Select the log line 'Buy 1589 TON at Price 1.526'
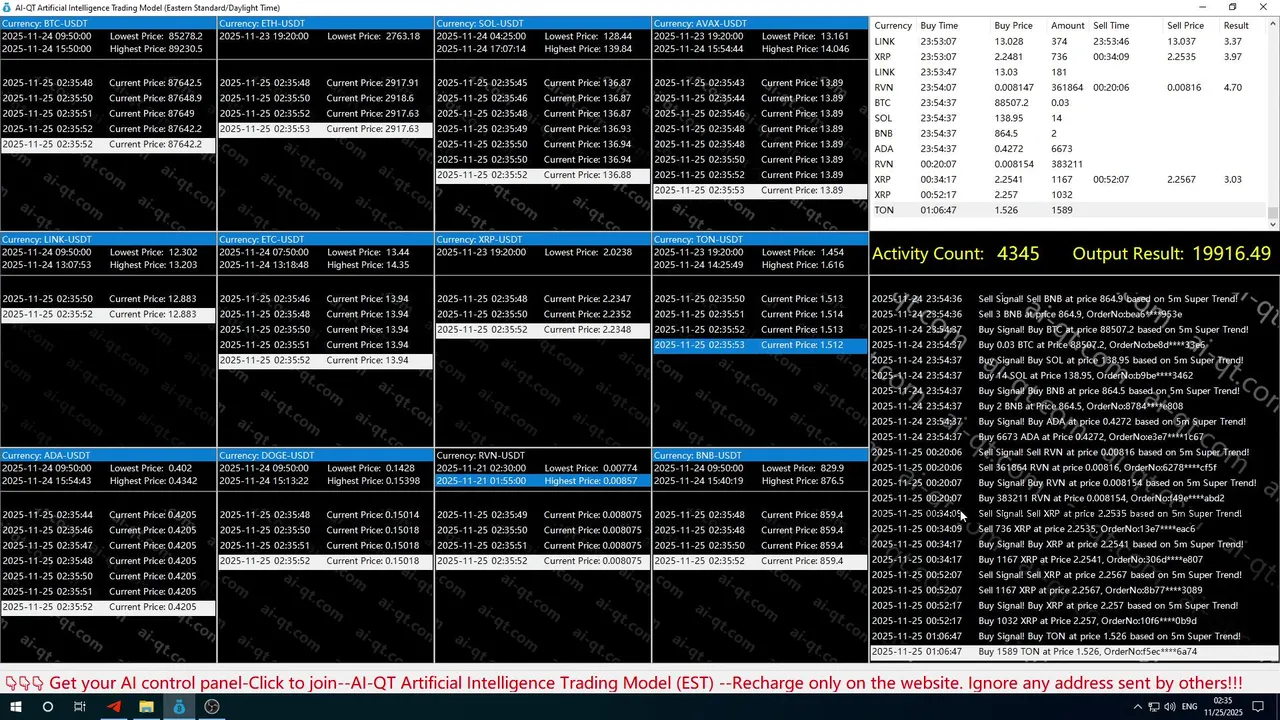The height and width of the screenshot is (720, 1280). point(1074,652)
